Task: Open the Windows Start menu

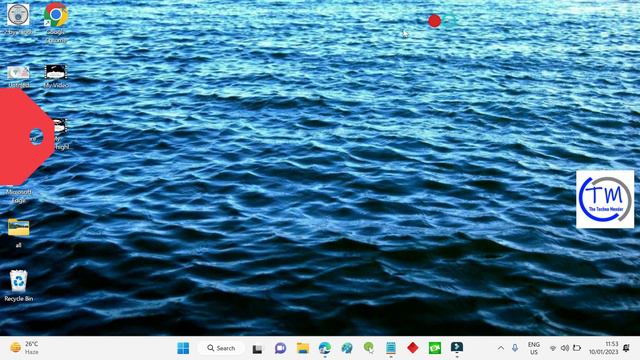Action: 183,348
